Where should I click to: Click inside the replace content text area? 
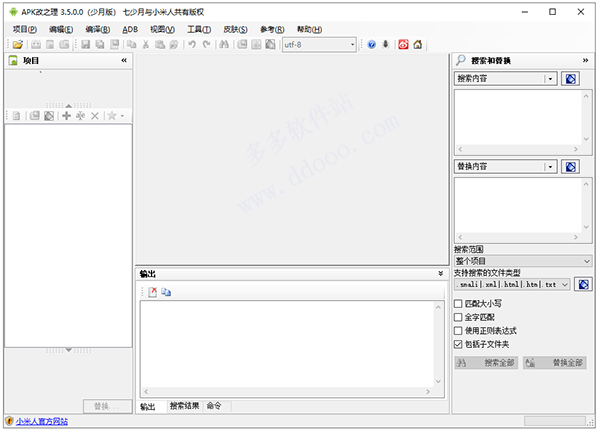click(x=518, y=206)
